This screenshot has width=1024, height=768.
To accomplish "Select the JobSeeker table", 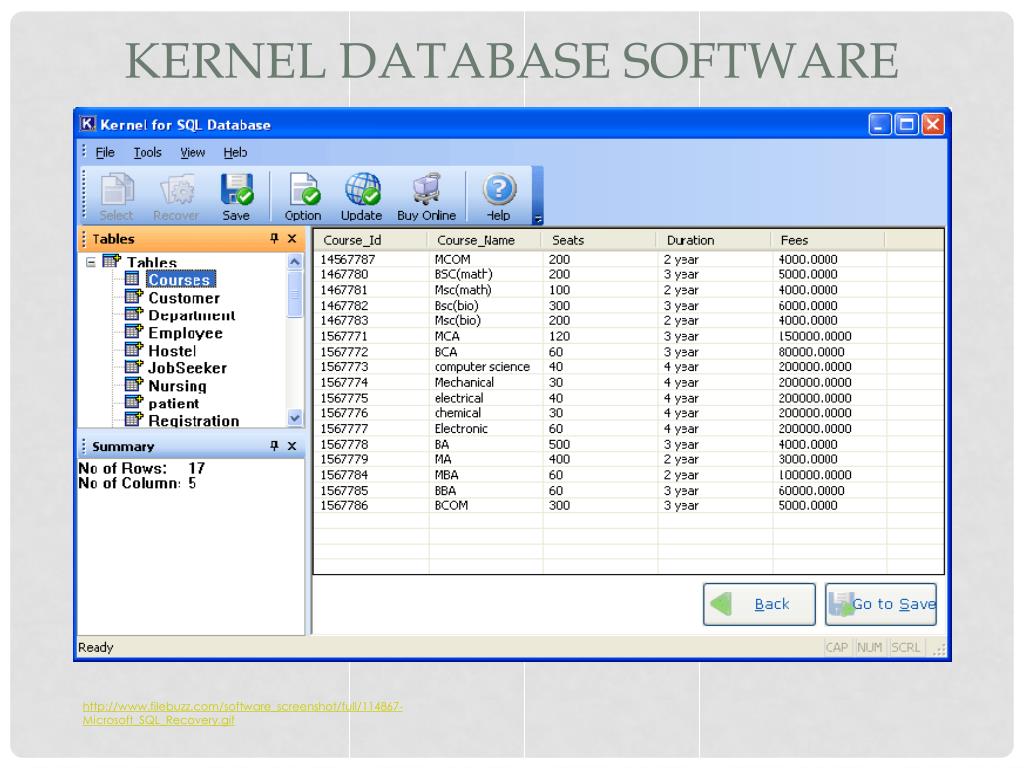I will [x=187, y=368].
